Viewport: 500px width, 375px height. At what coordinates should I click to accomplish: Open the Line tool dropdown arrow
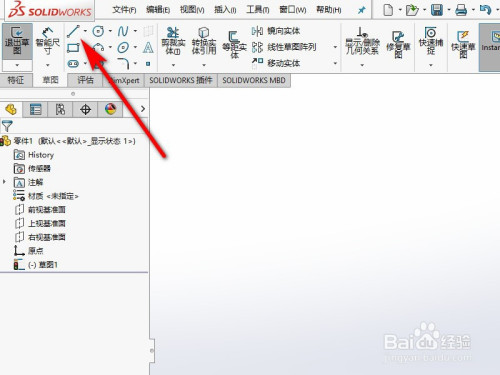point(85,31)
